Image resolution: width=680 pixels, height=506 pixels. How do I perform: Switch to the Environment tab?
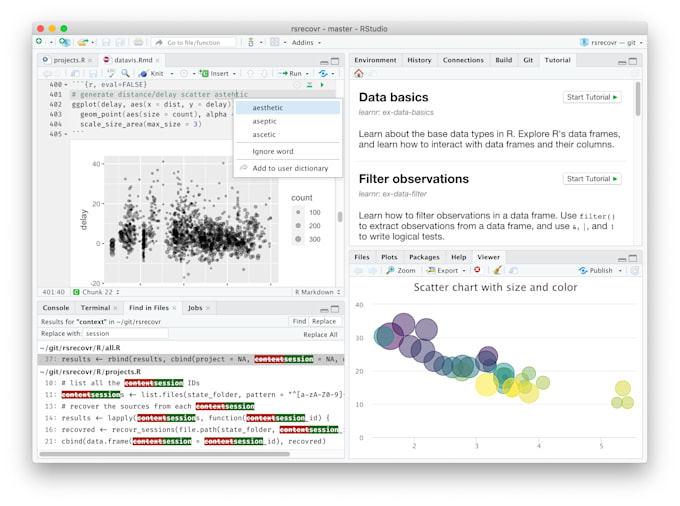375,60
